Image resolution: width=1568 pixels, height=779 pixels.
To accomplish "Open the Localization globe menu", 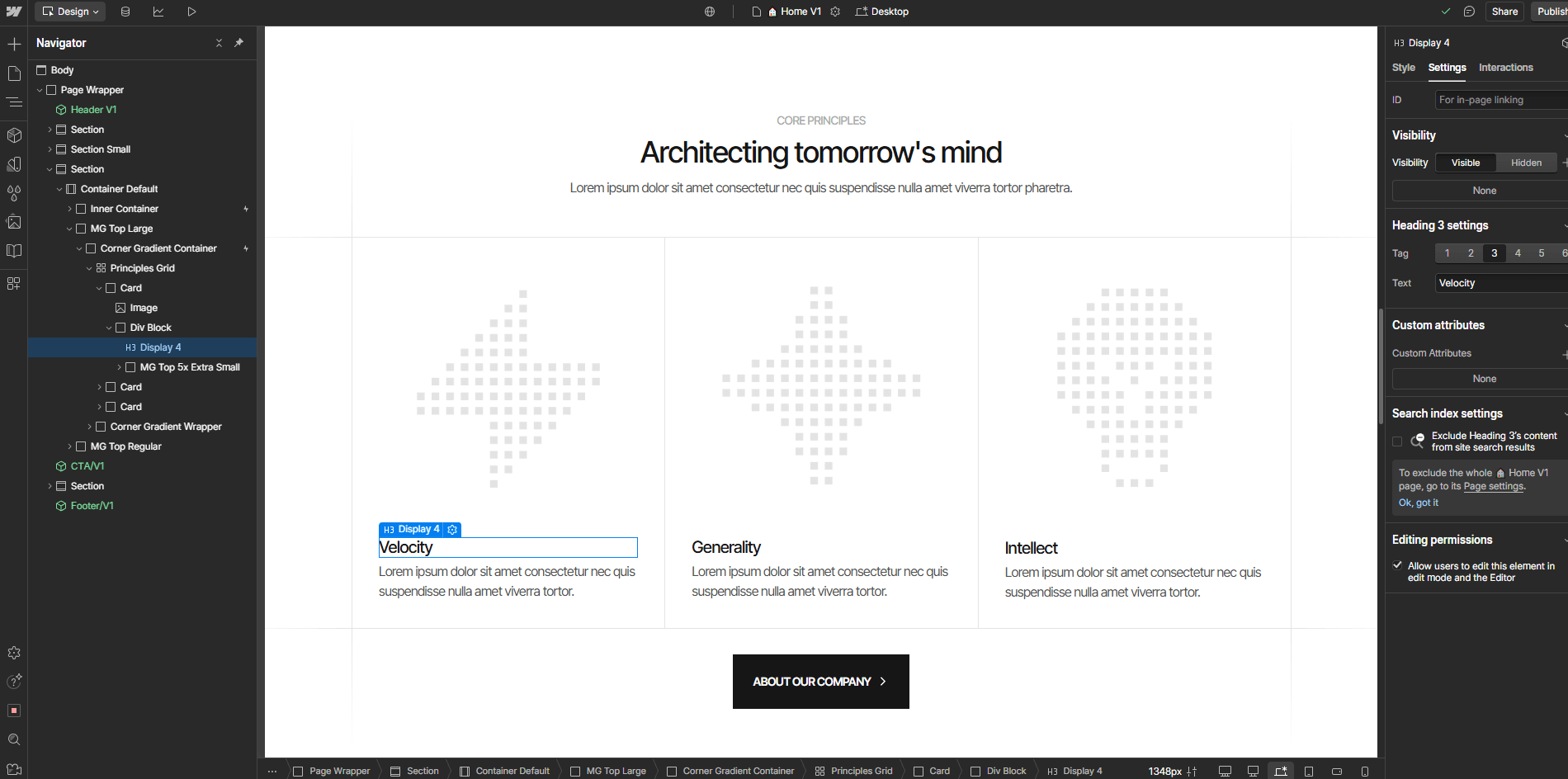I will (x=709, y=12).
